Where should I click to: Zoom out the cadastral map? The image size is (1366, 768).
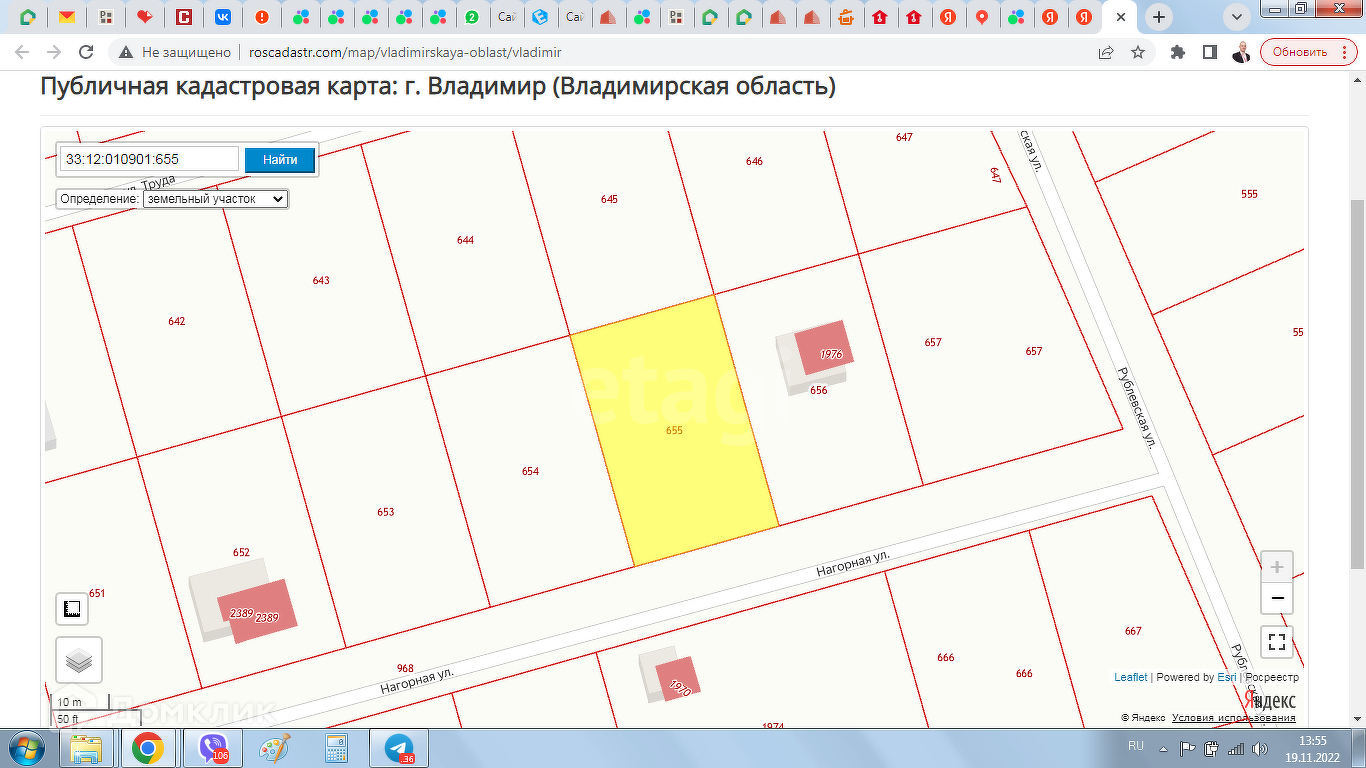[1277, 598]
